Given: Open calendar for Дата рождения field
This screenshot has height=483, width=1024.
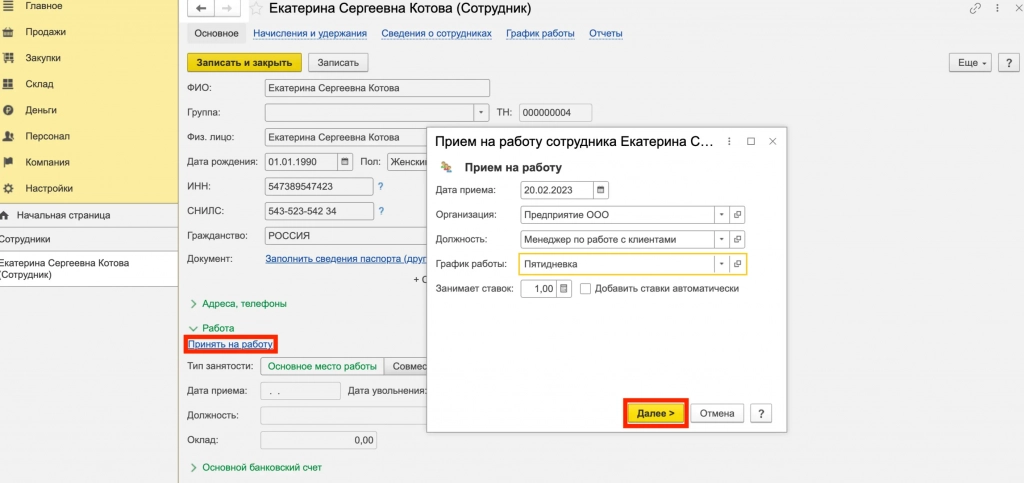Looking at the screenshot, I should point(345,161).
